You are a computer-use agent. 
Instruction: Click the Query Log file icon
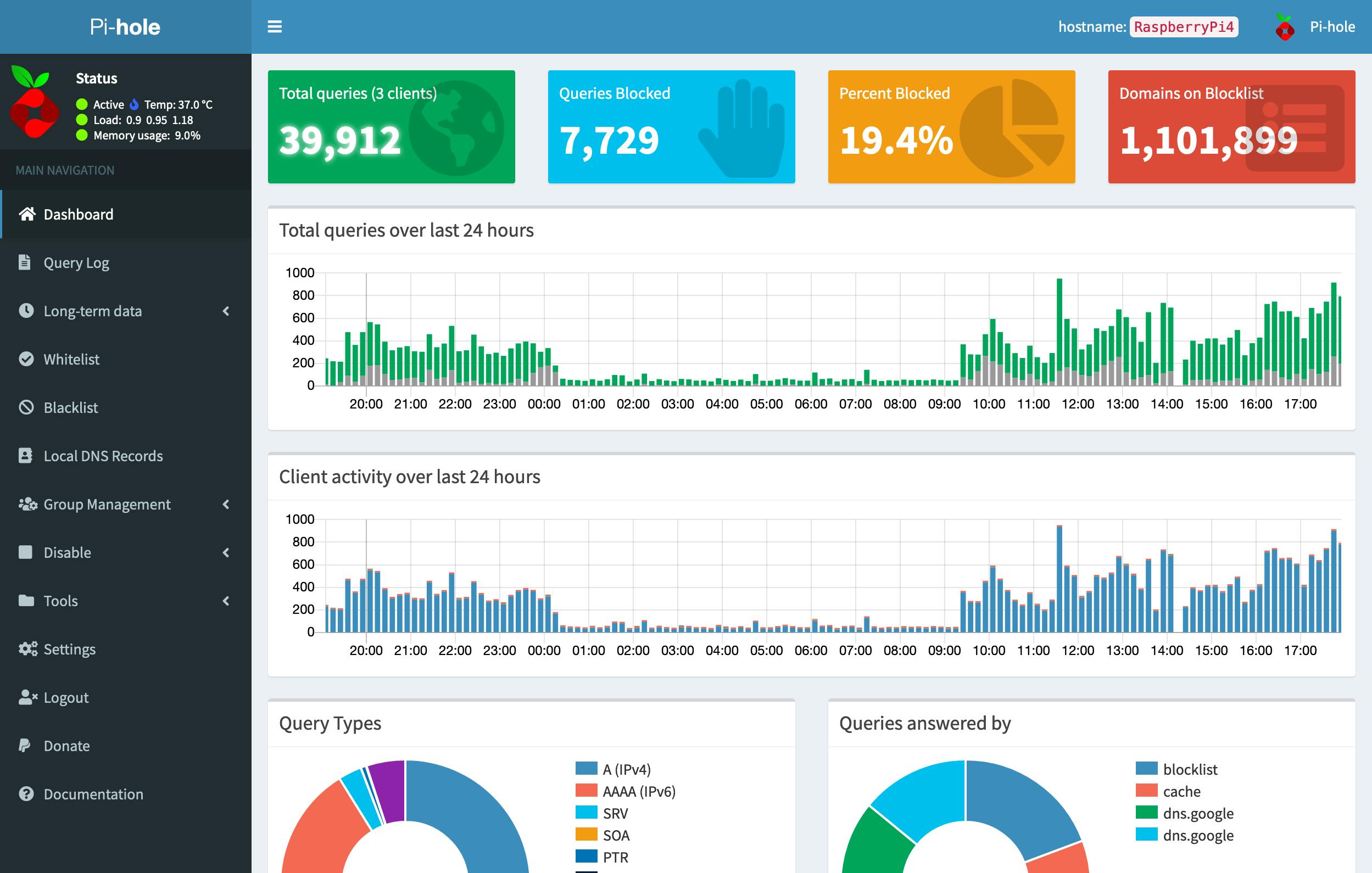coord(25,262)
